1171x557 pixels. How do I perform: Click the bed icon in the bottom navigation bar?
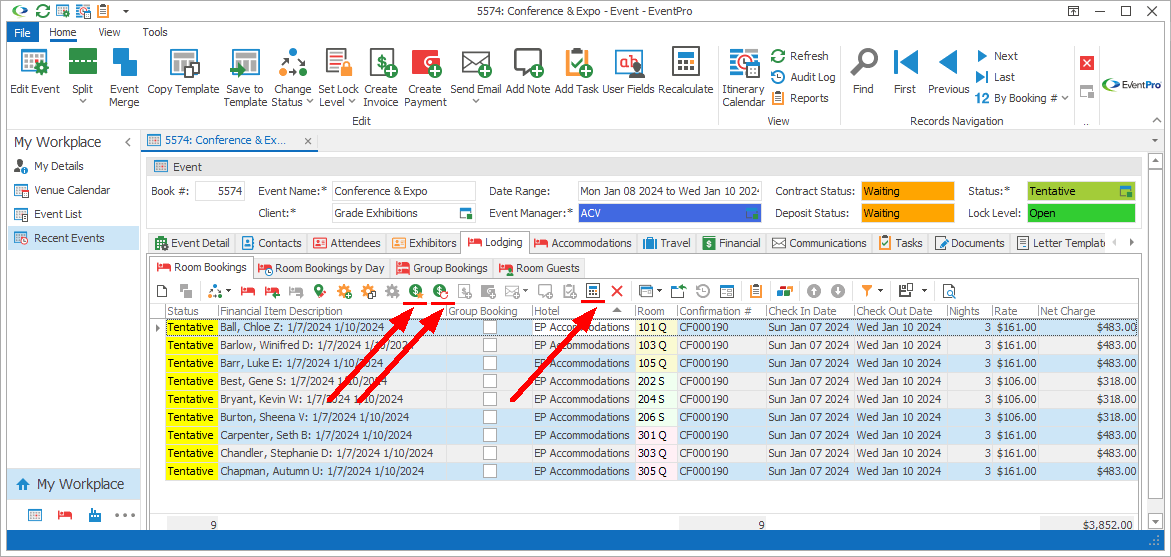tap(65, 514)
